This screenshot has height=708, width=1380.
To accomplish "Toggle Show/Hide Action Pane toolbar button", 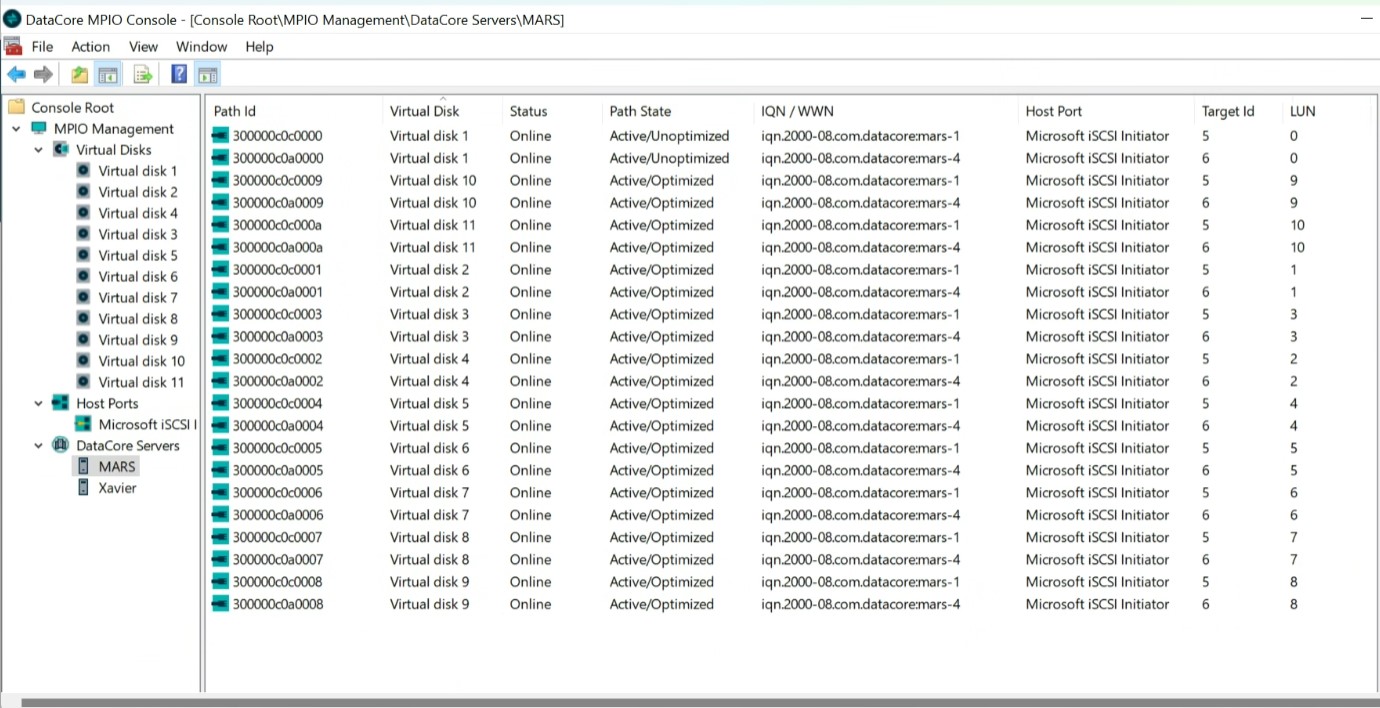I will [x=207, y=75].
